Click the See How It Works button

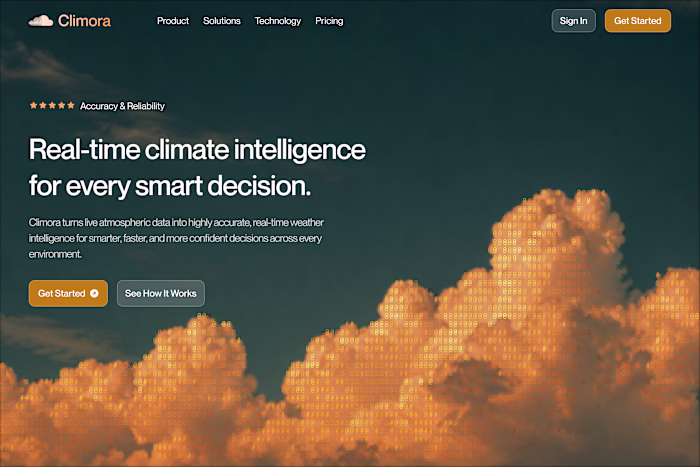coord(161,293)
